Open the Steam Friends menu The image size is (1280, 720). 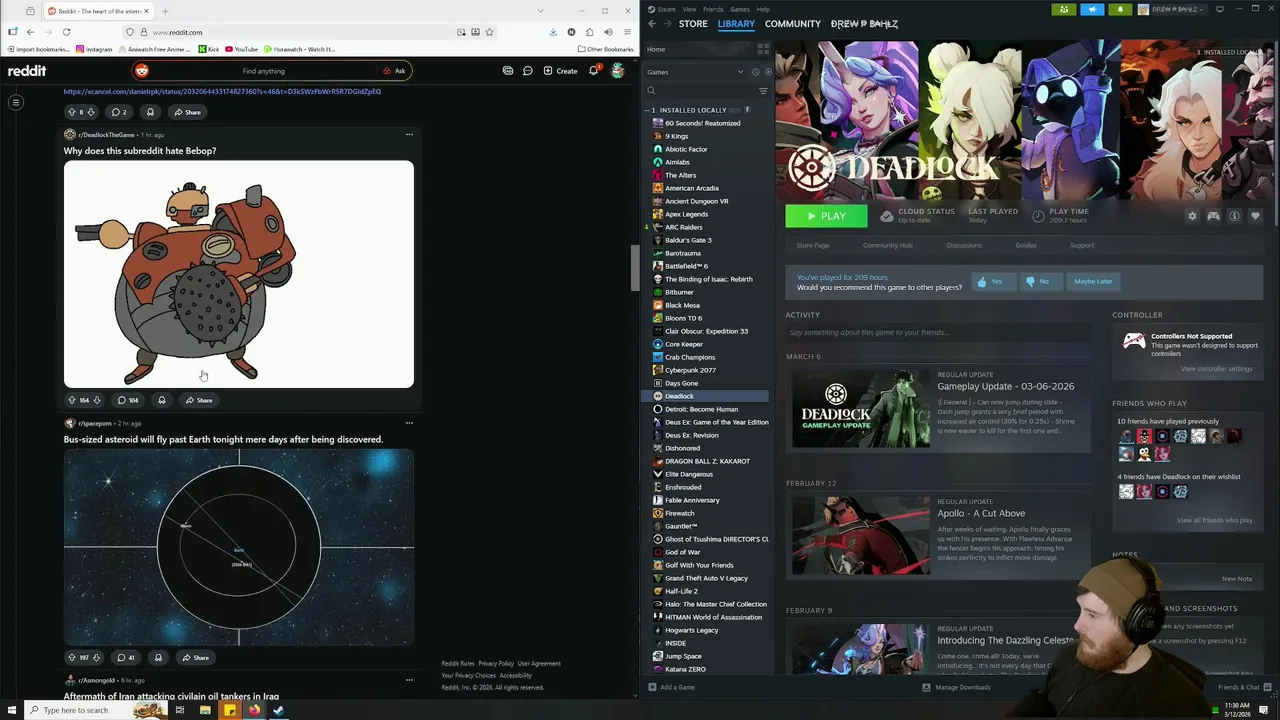pyautogui.click(x=714, y=9)
